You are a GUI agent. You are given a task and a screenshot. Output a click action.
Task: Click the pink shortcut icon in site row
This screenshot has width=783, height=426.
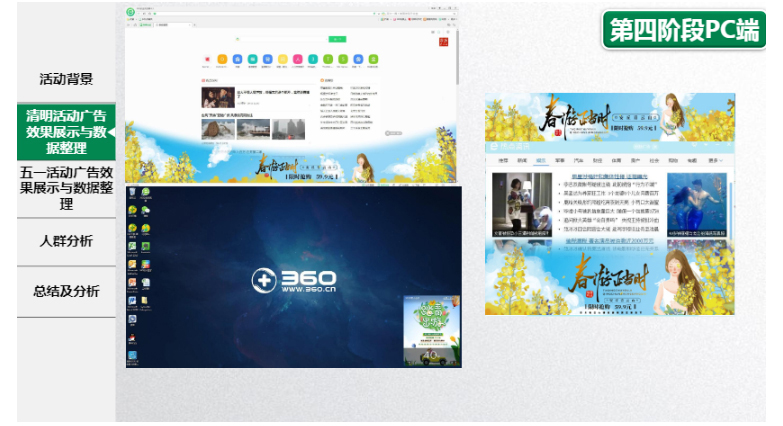click(x=299, y=59)
